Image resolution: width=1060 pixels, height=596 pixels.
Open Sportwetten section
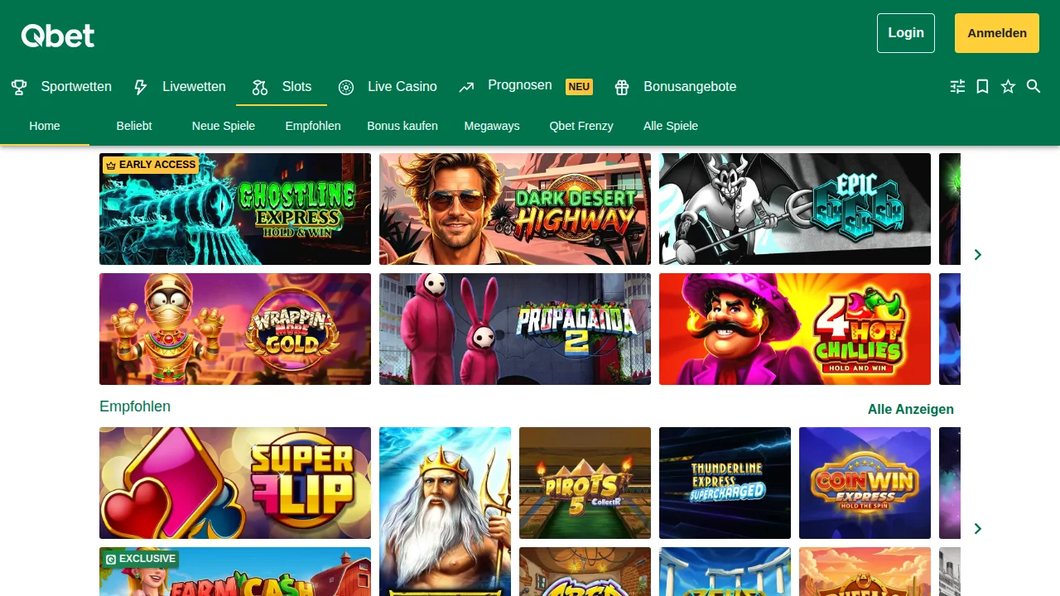click(x=76, y=86)
